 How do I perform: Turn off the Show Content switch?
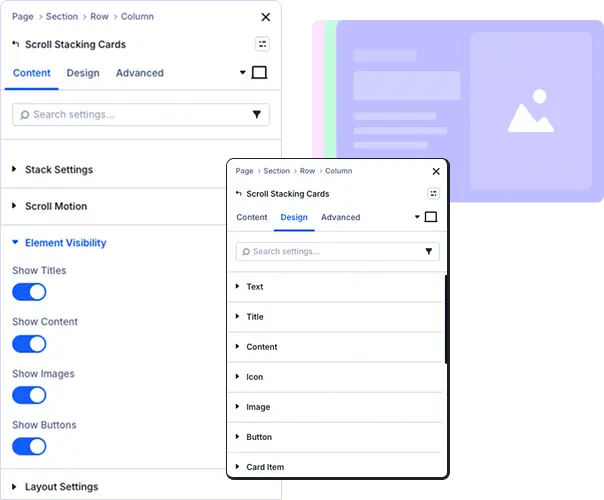click(29, 344)
